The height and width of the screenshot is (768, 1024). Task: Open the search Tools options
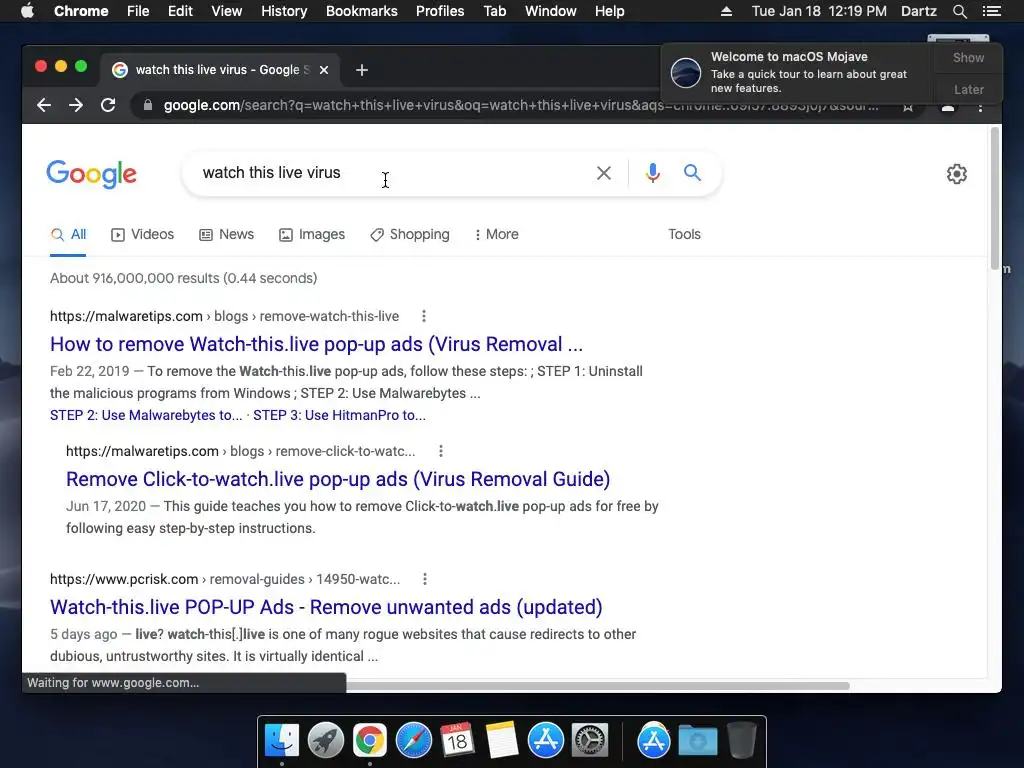pos(684,234)
